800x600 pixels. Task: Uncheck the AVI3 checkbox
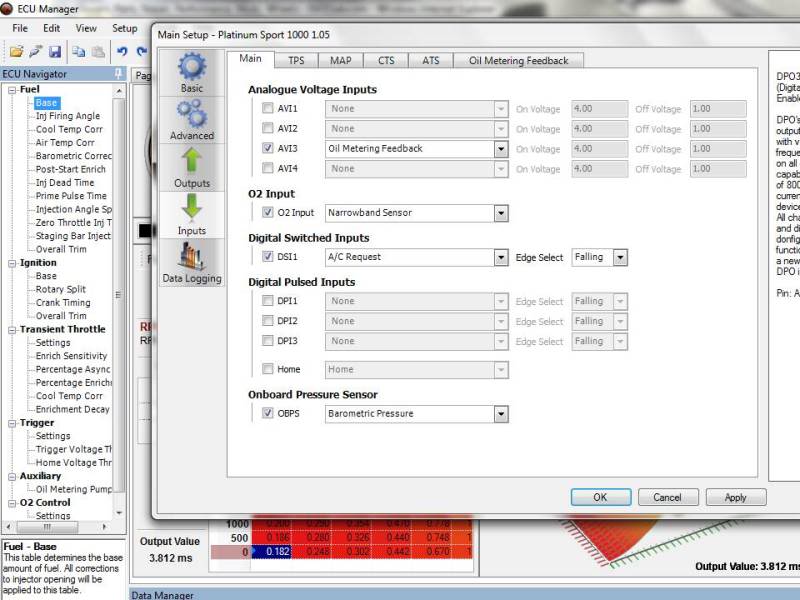pos(267,148)
